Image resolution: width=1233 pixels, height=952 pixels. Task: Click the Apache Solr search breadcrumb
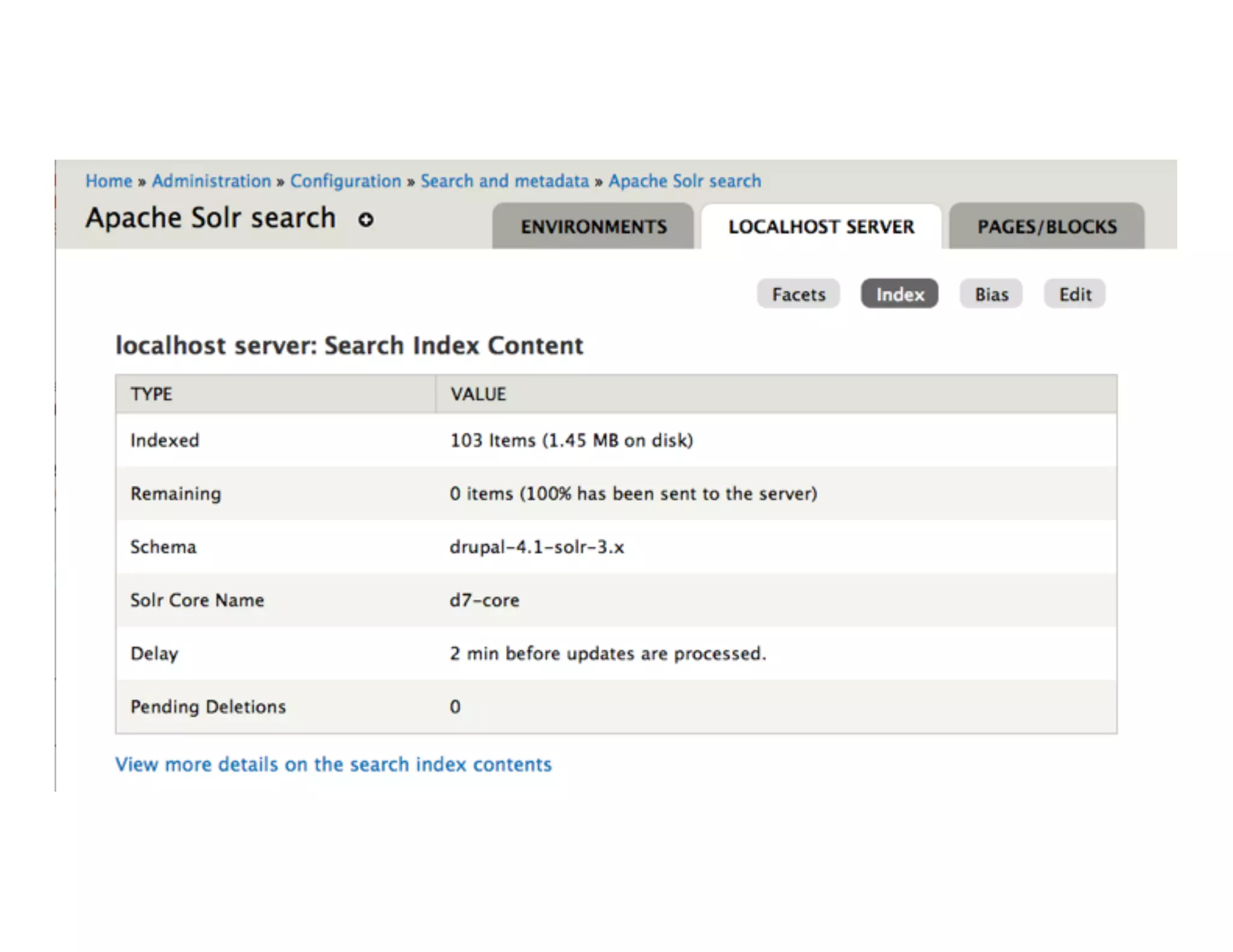[x=685, y=181]
